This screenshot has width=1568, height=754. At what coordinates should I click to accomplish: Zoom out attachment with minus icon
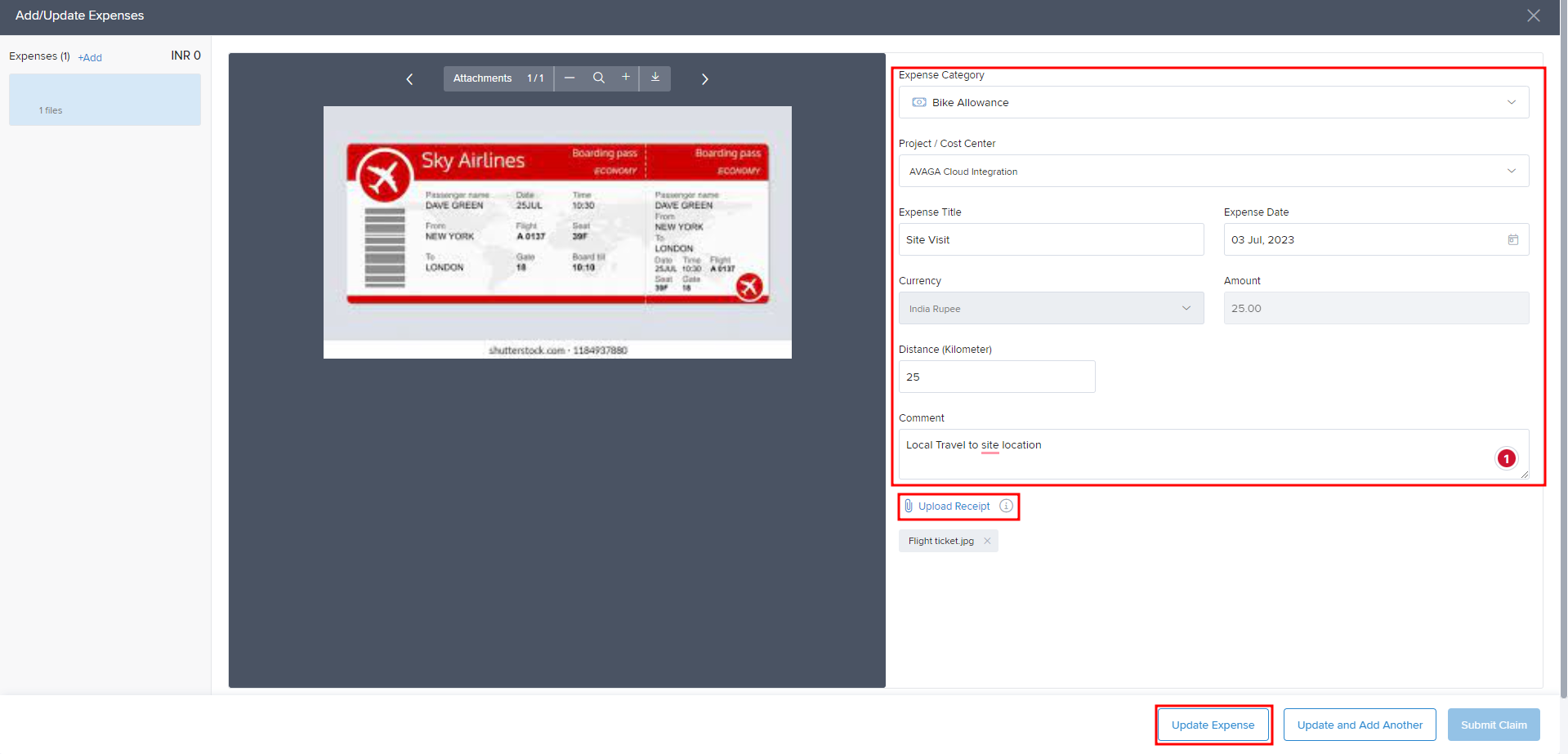point(570,78)
